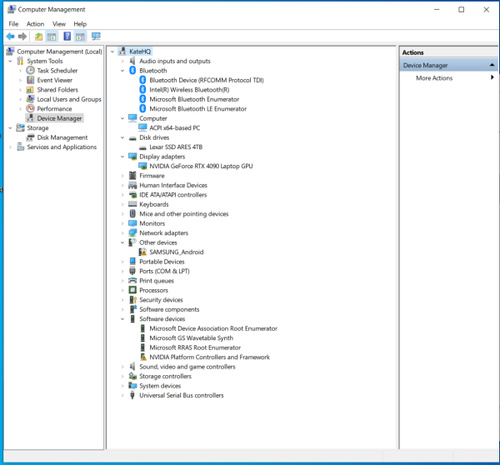Viewport: 500px width, 465px height.
Task: Open the View menu
Action: pos(59,24)
